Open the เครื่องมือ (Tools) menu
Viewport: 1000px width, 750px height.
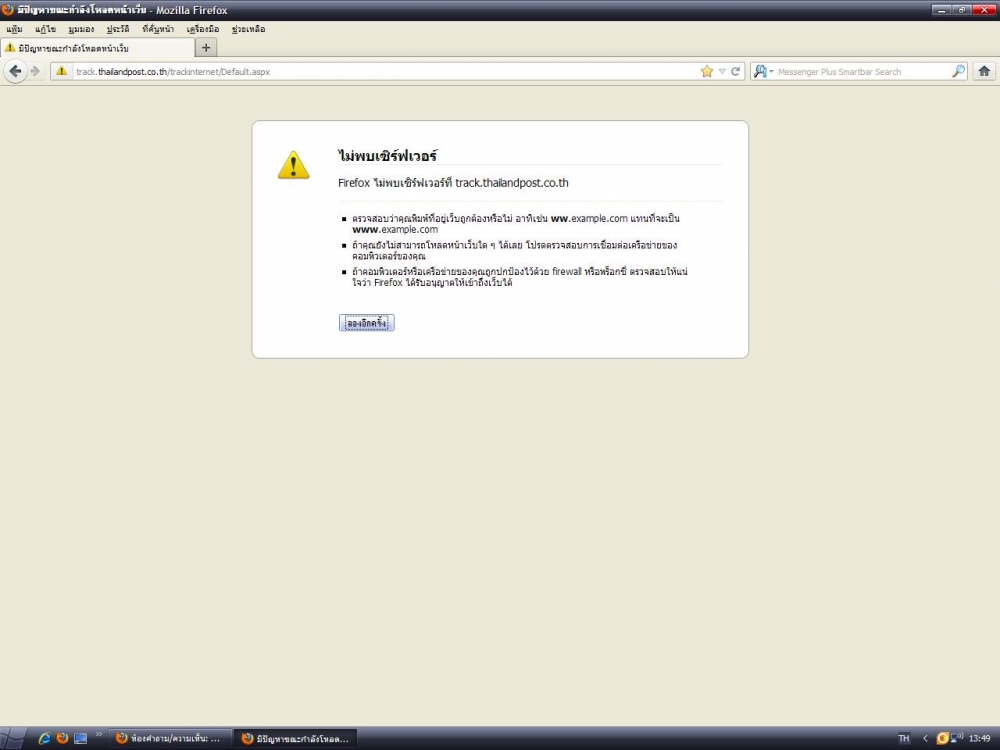point(203,29)
